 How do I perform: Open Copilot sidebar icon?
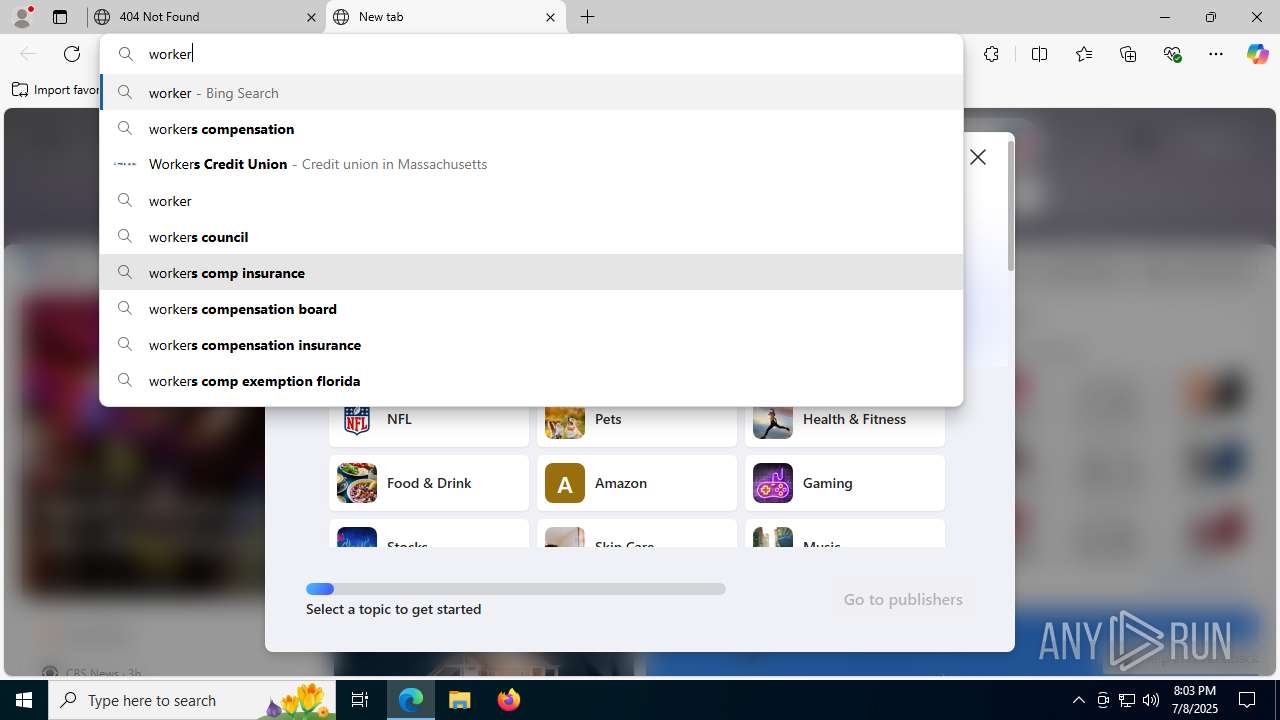1257,54
